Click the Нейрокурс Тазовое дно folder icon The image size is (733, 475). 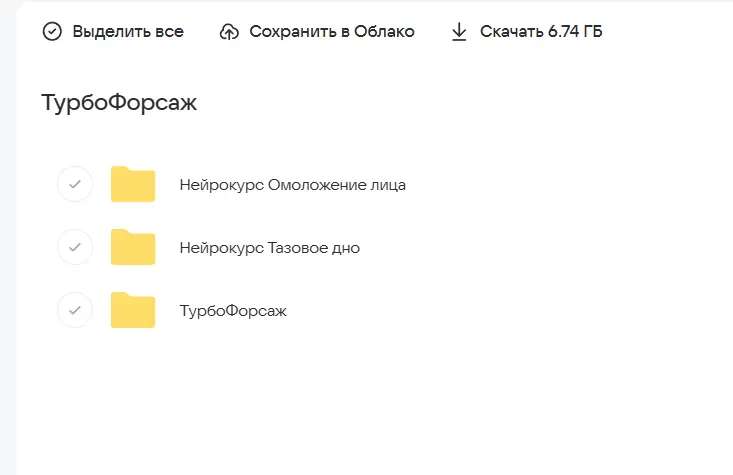pyautogui.click(x=133, y=247)
